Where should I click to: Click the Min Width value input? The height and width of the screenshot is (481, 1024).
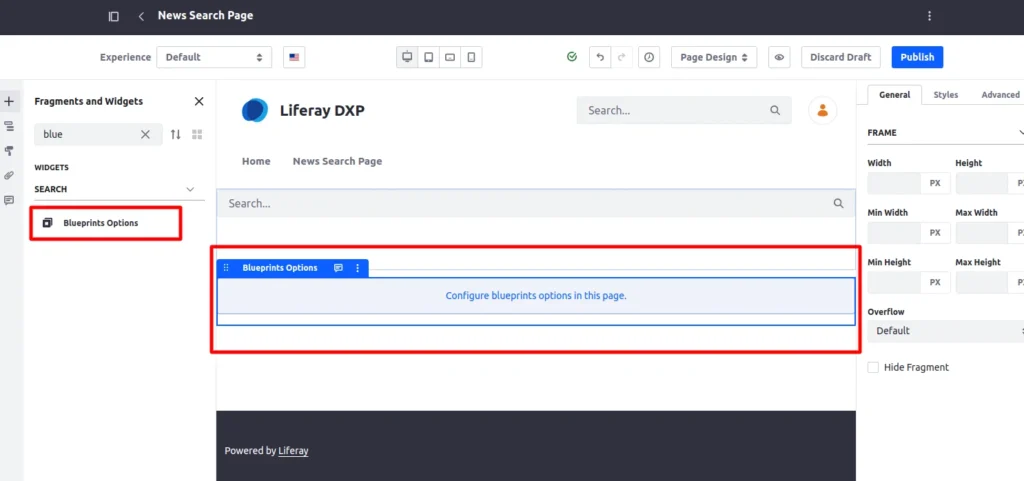coord(894,233)
